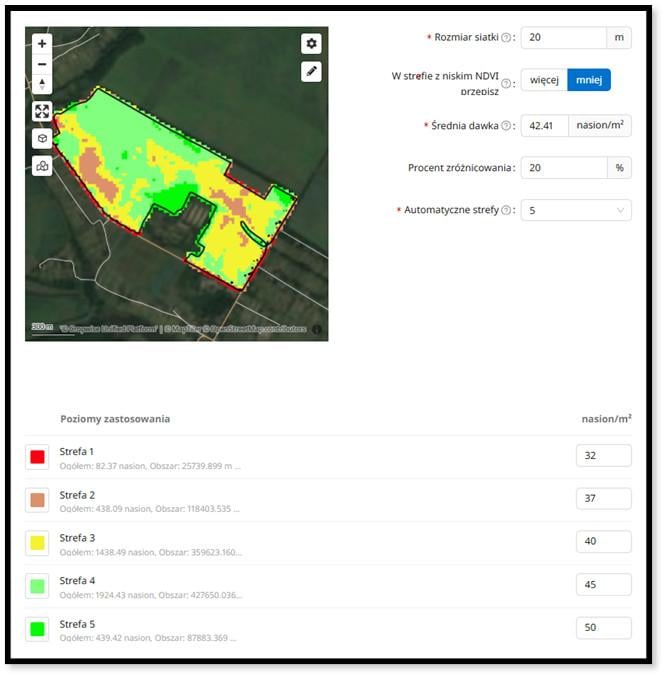This screenshot has width=665, height=677.
Task: Select the 'więcej' option
Action: pos(544,80)
